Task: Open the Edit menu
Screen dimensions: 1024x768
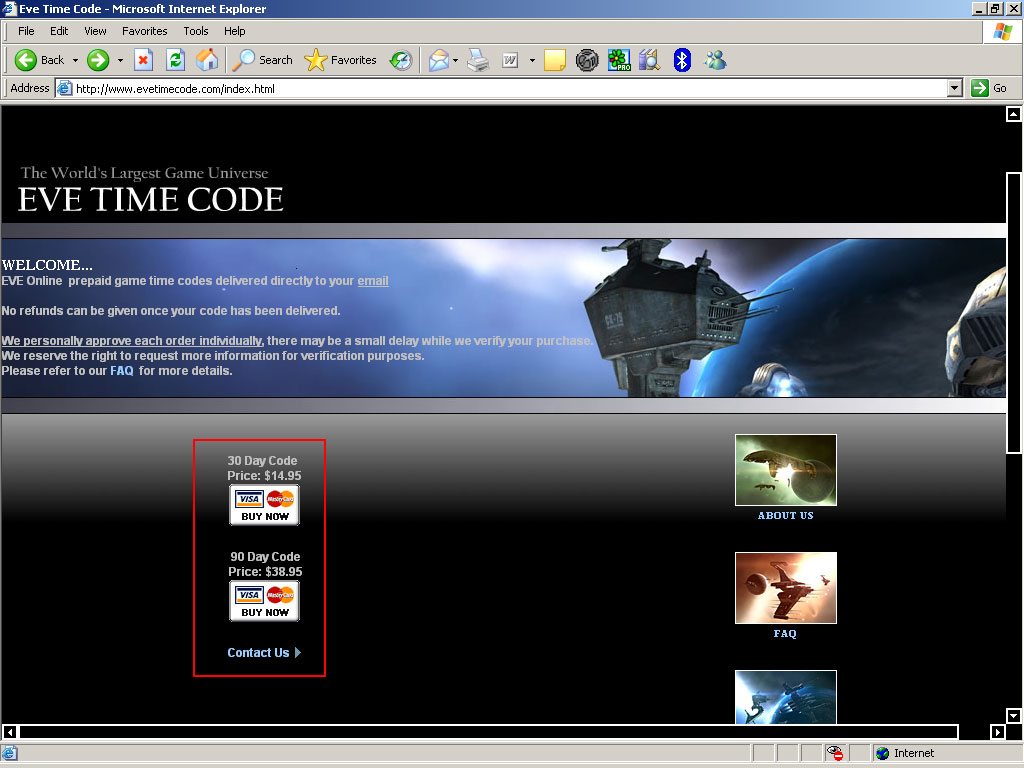Action: pos(59,31)
